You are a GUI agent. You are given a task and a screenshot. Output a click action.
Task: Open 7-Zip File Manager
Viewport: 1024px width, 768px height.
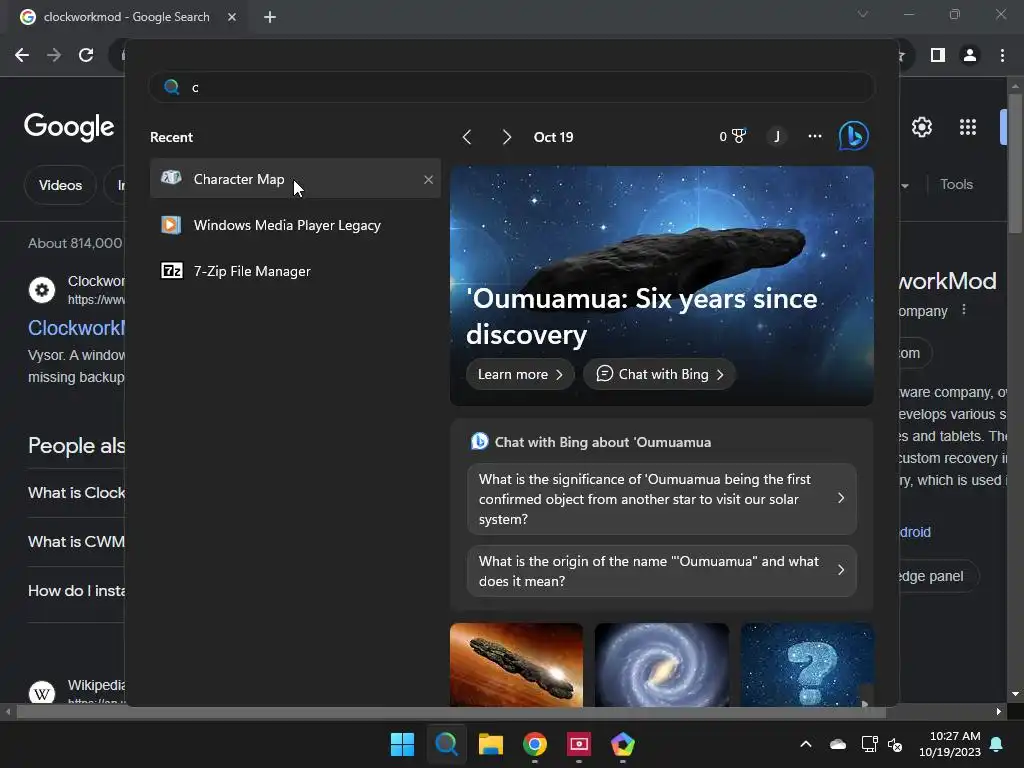tap(295, 271)
